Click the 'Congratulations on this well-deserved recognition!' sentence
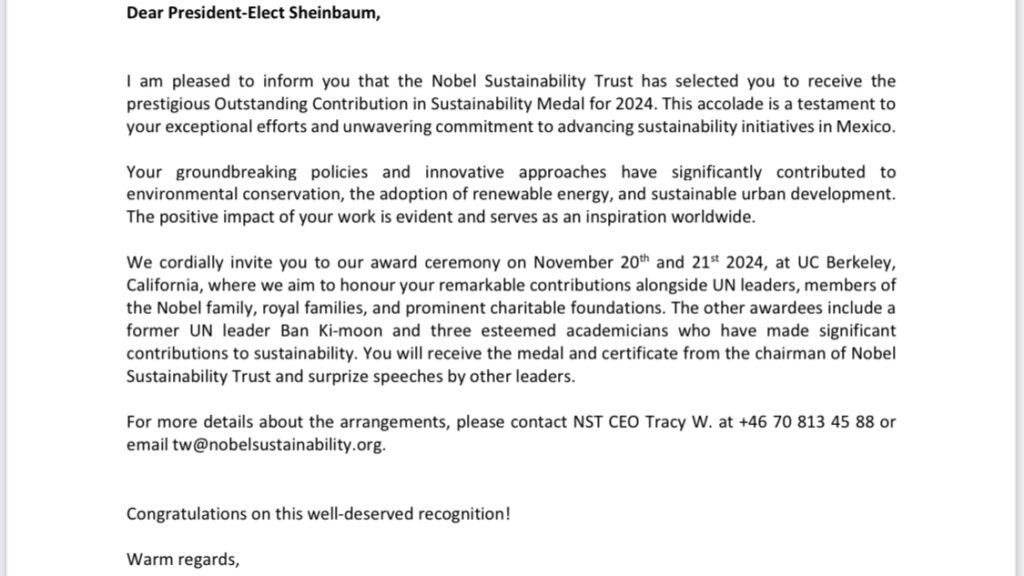 coord(318,514)
